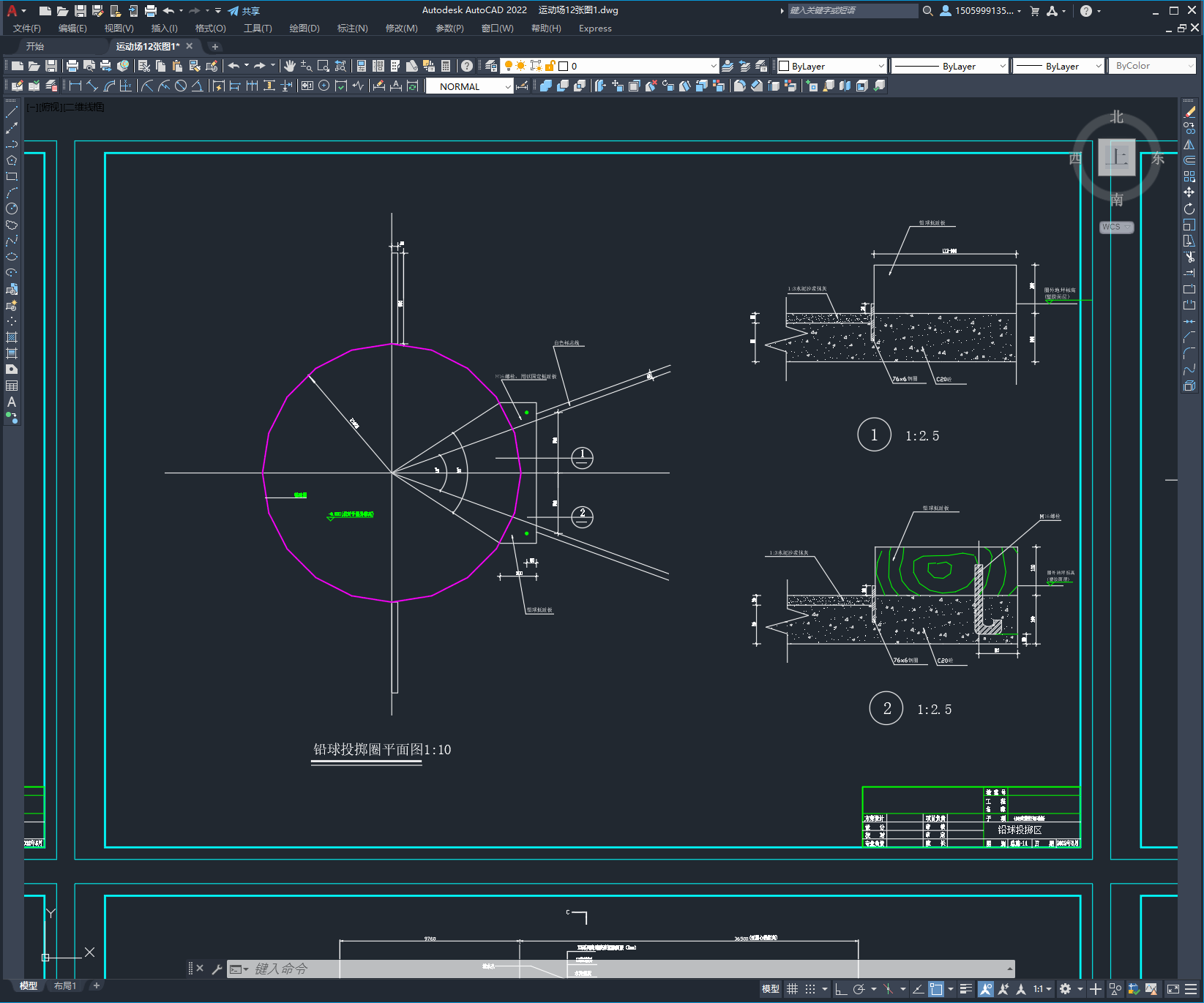Enable Object Snap tracking
This screenshot has width=1204, height=1003.
(917, 988)
